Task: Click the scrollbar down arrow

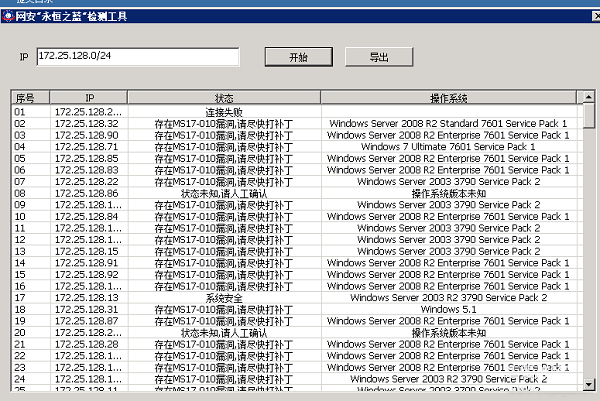Action: point(589,384)
